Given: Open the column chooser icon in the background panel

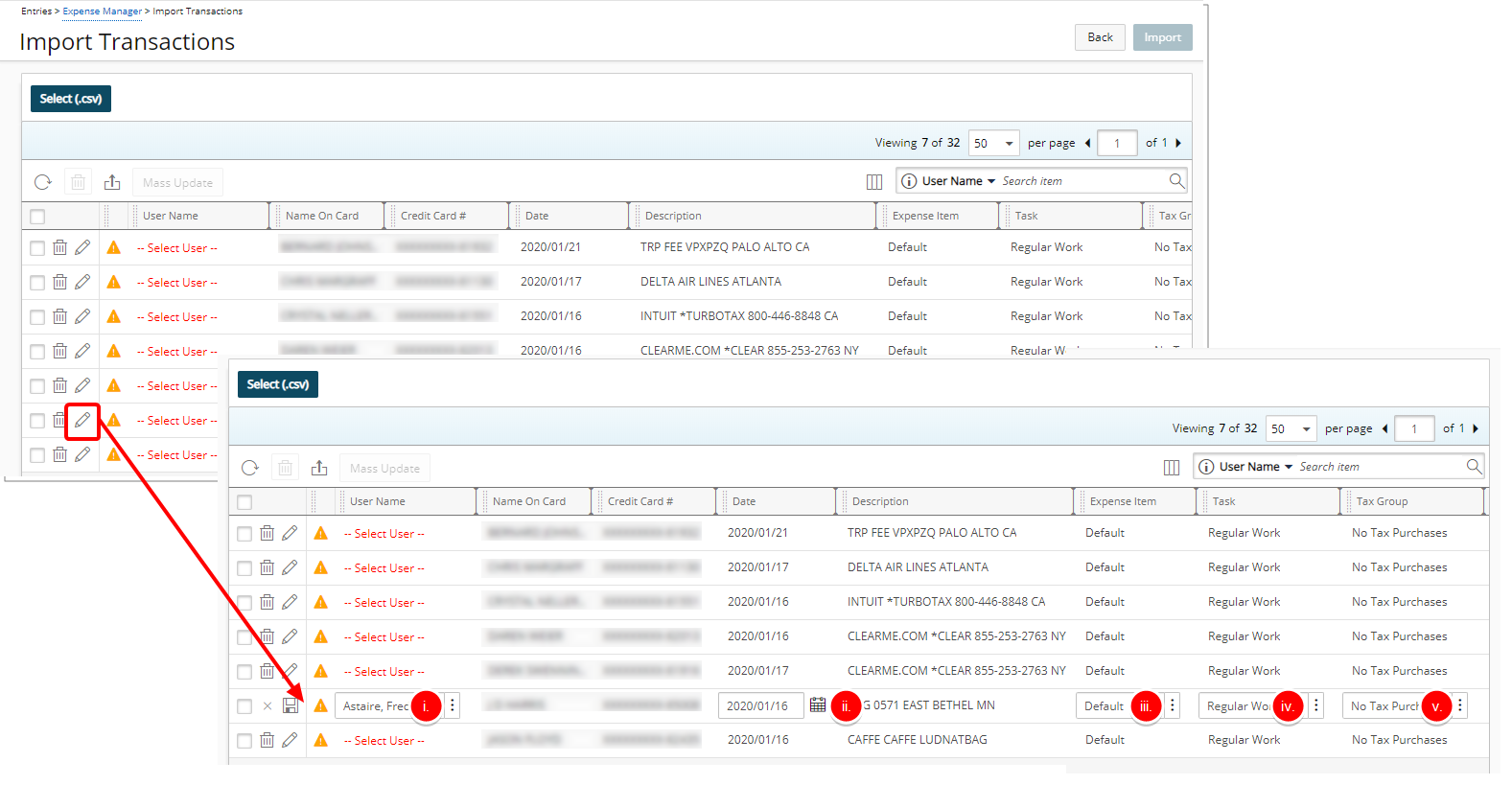Looking at the screenshot, I should pyautogui.click(x=874, y=182).
